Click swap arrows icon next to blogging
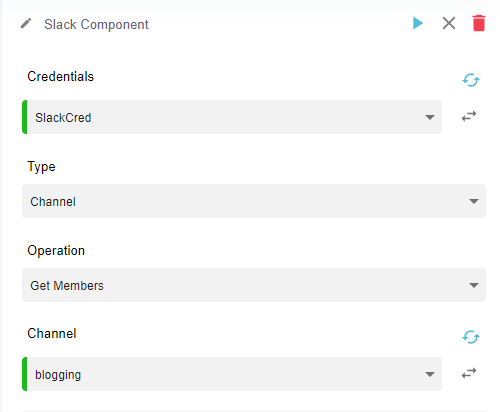This screenshot has width=500, height=412. pyautogui.click(x=469, y=373)
